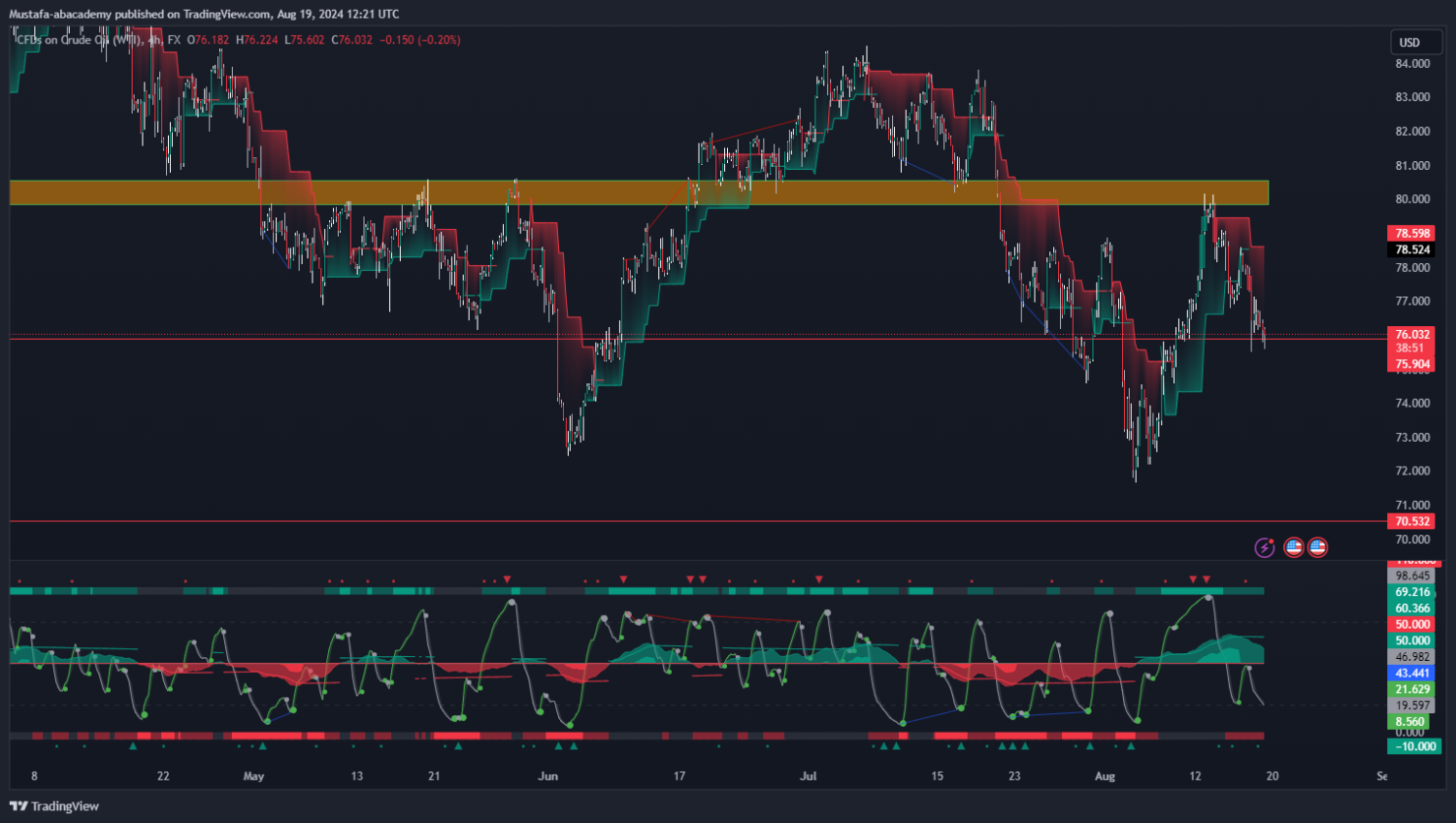This screenshot has width=1456, height=823.
Task: Click the 75.904 red price label
Action: (x=1412, y=365)
